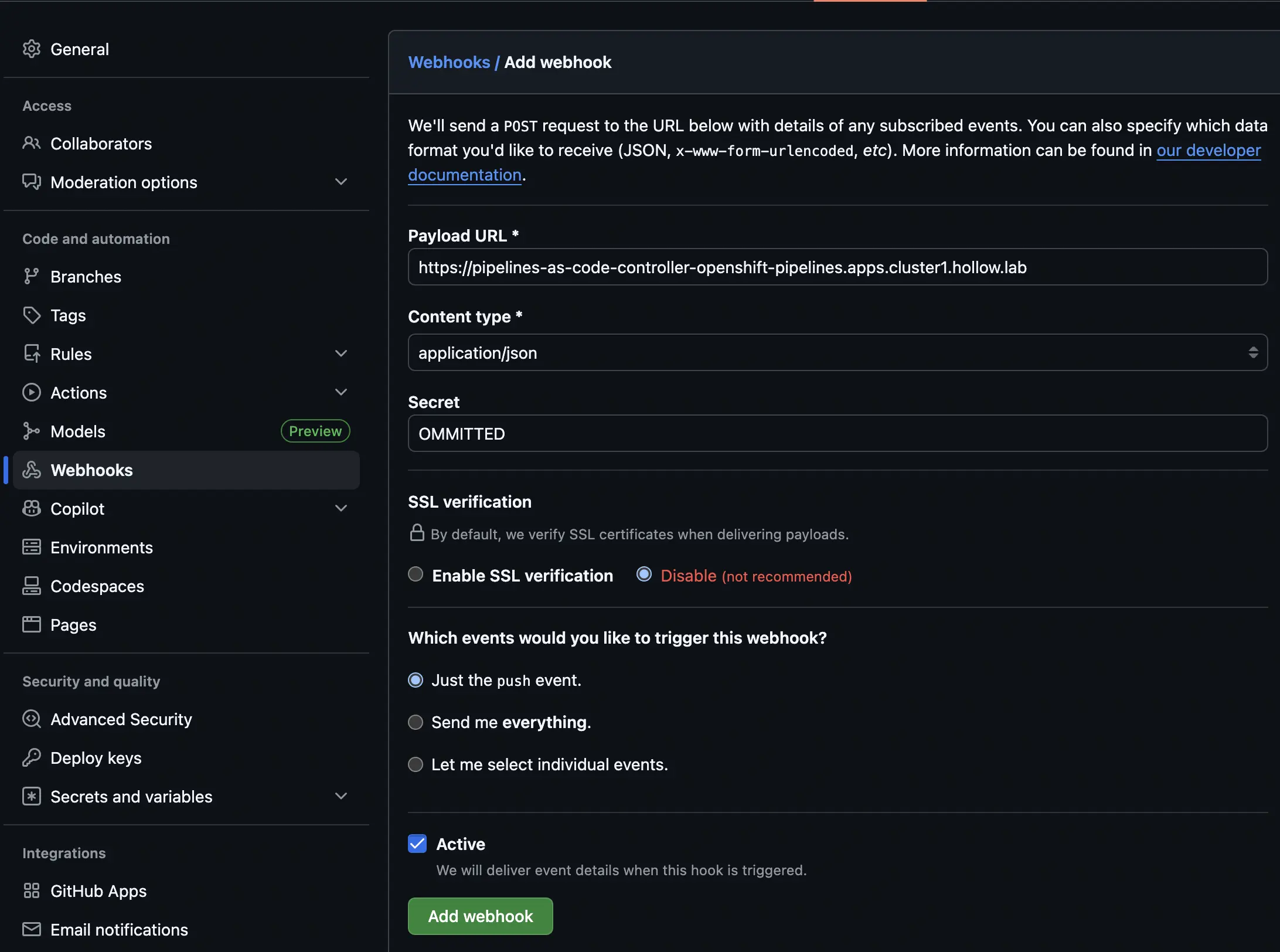Click the Environments server icon
Viewport: 1280px width, 952px height.
point(32,547)
